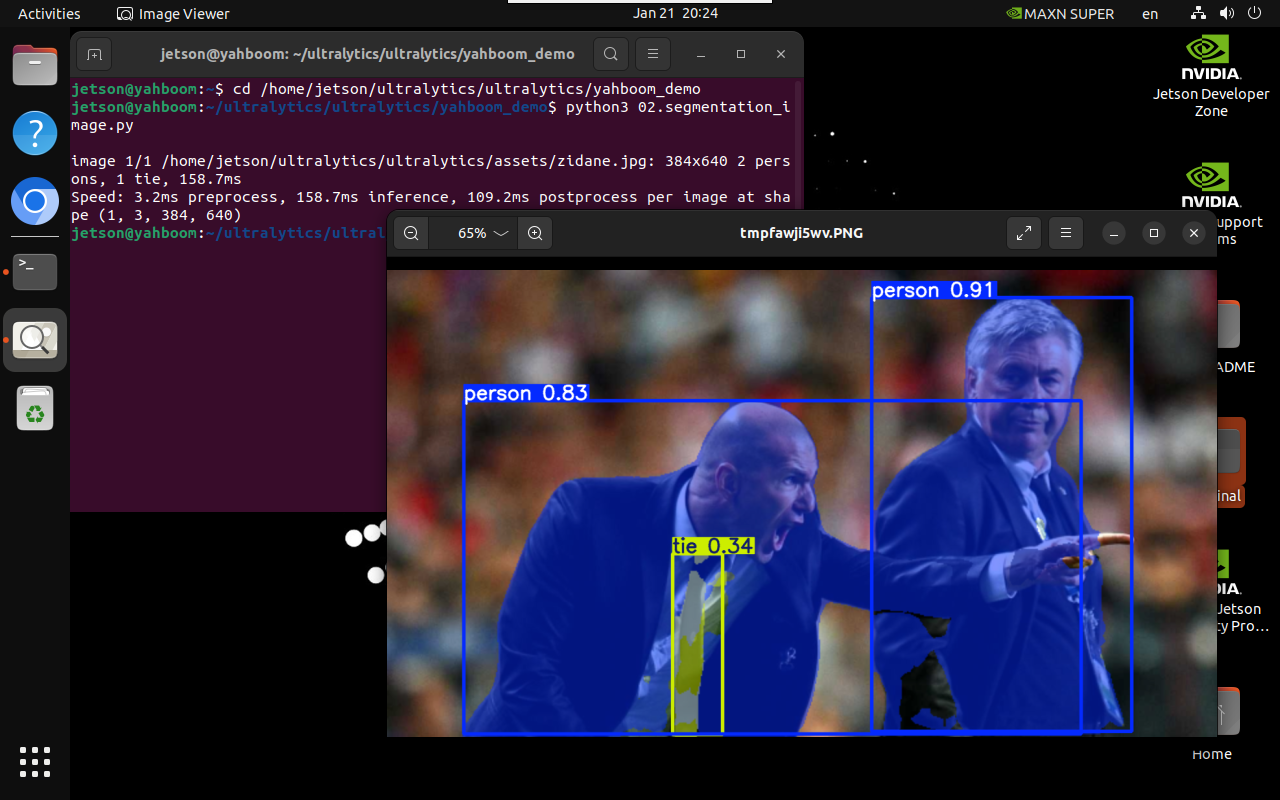Zoom out the image in Image Viewer
1280x800 pixels.
point(411,233)
